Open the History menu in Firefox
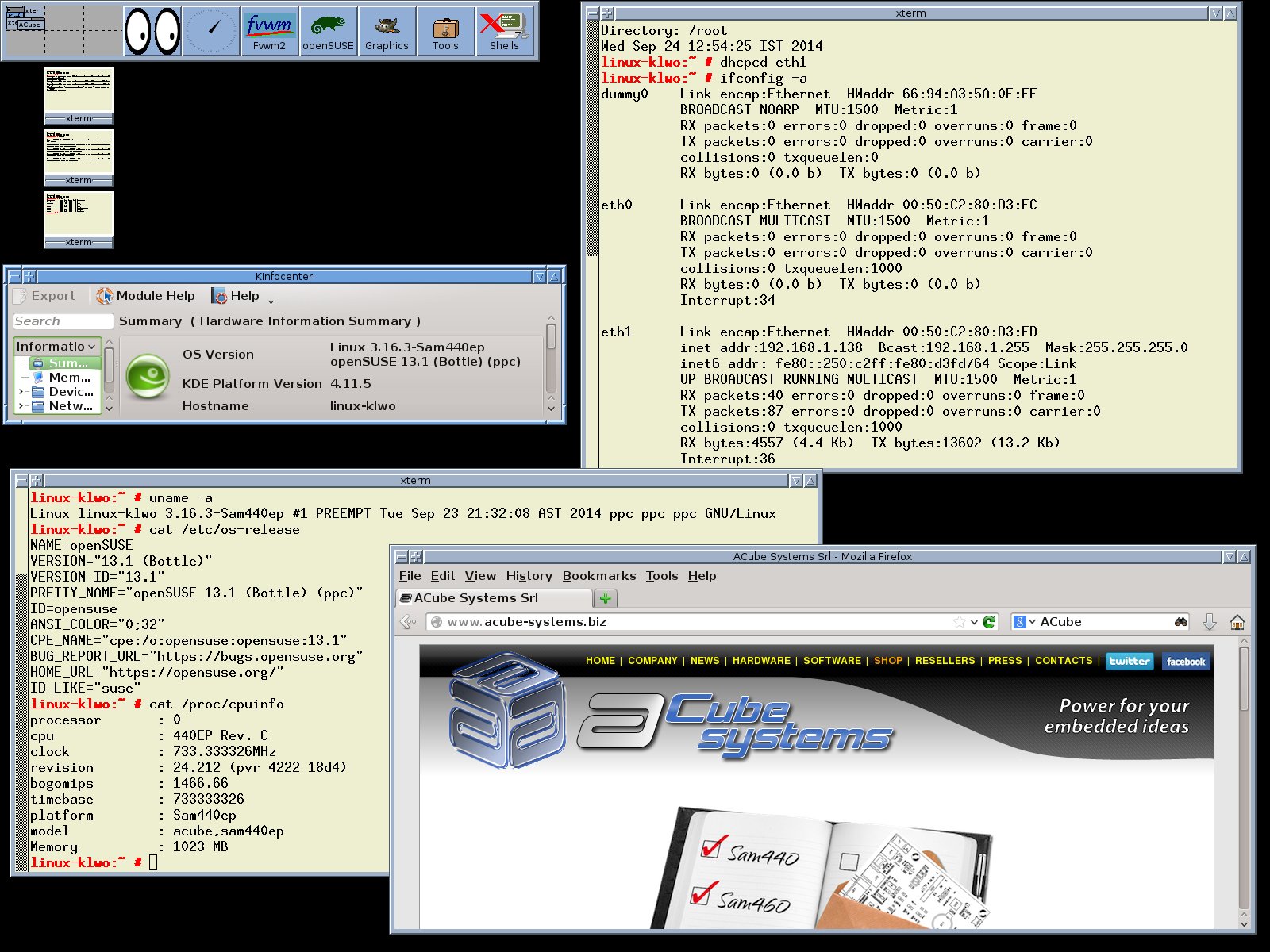The width and height of the screenshot is (1270, 952). [x=529, y=576]
